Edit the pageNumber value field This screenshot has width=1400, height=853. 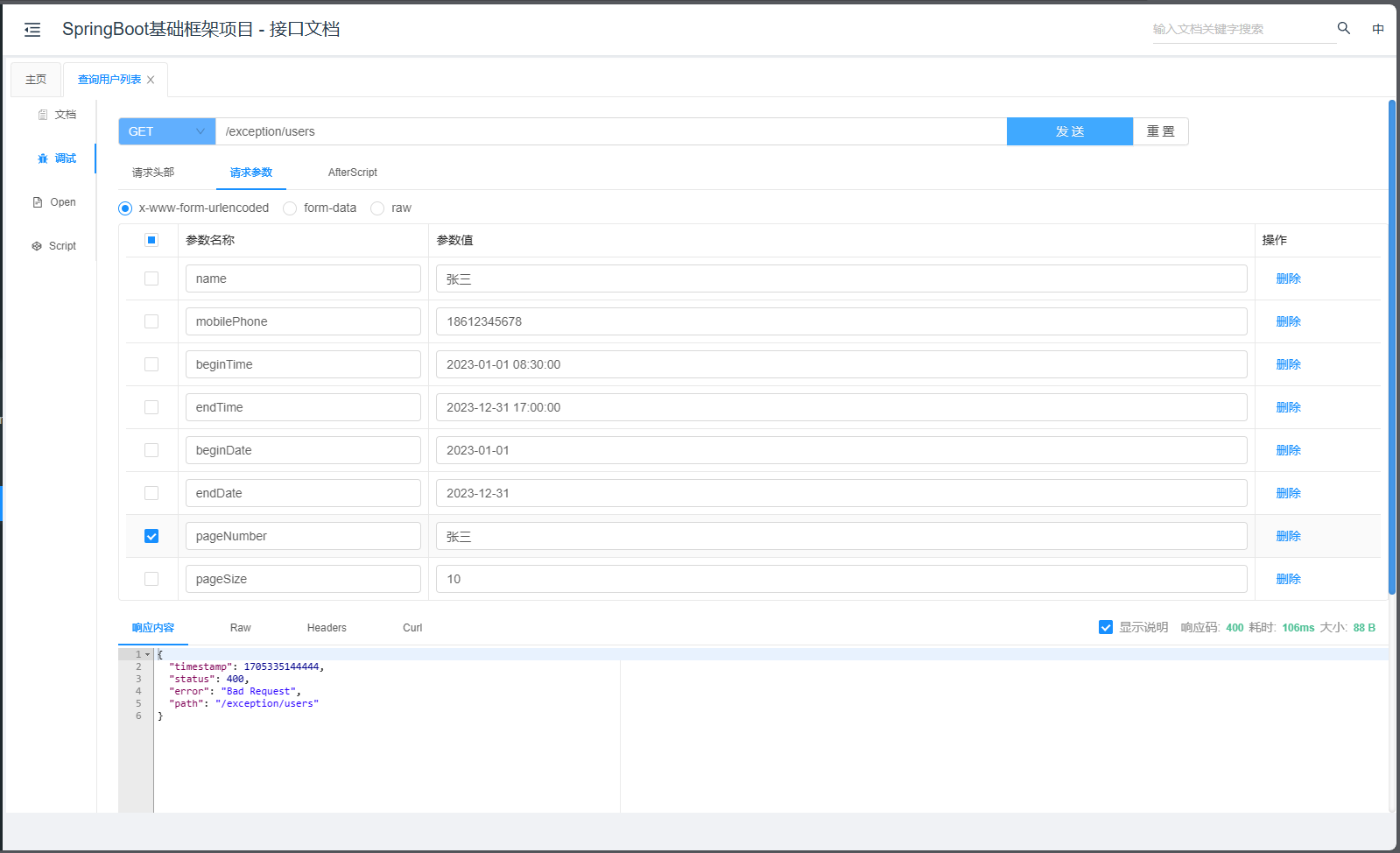(x=841, y=536)
